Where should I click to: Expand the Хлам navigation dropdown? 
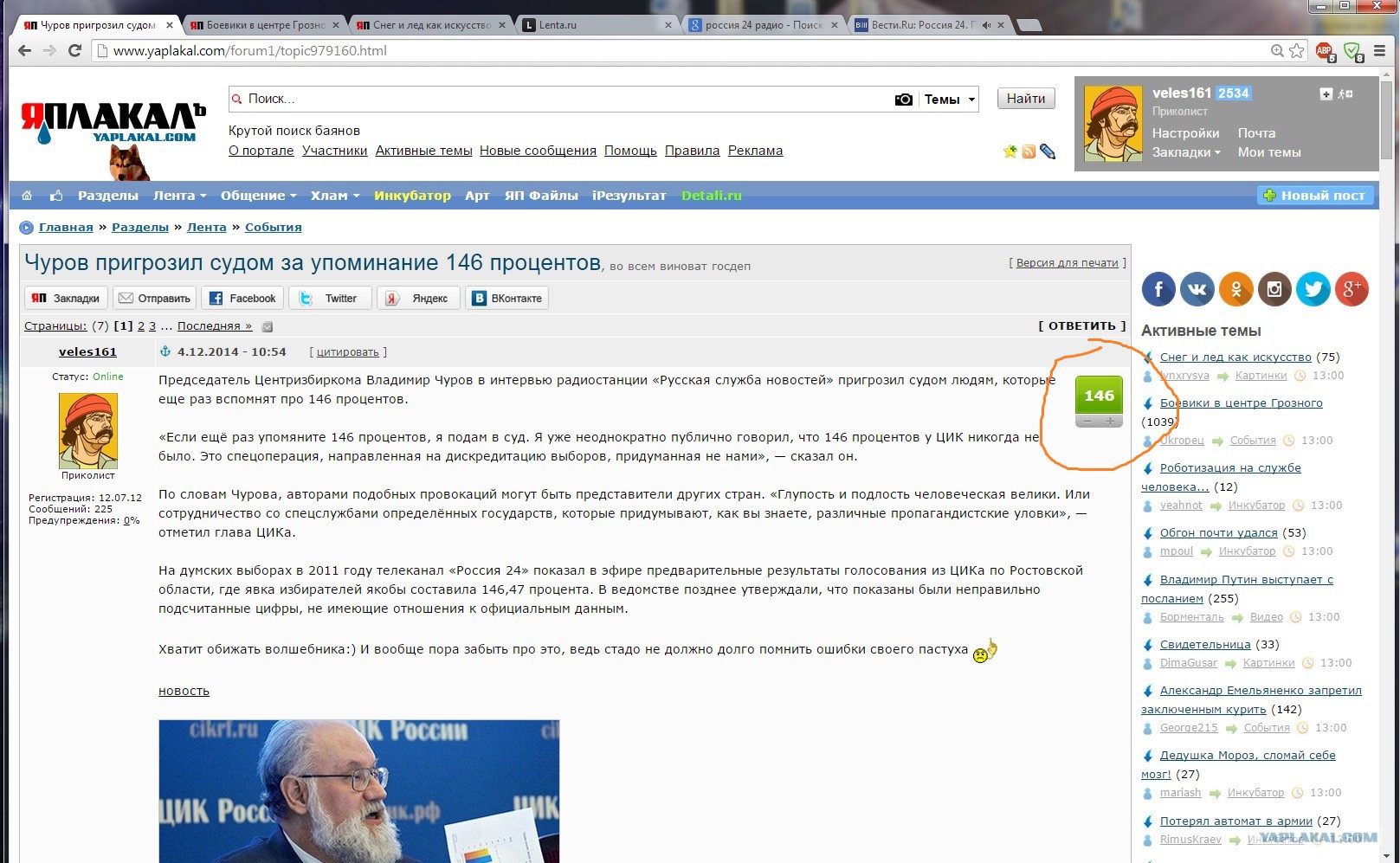(x=335, y=196)
